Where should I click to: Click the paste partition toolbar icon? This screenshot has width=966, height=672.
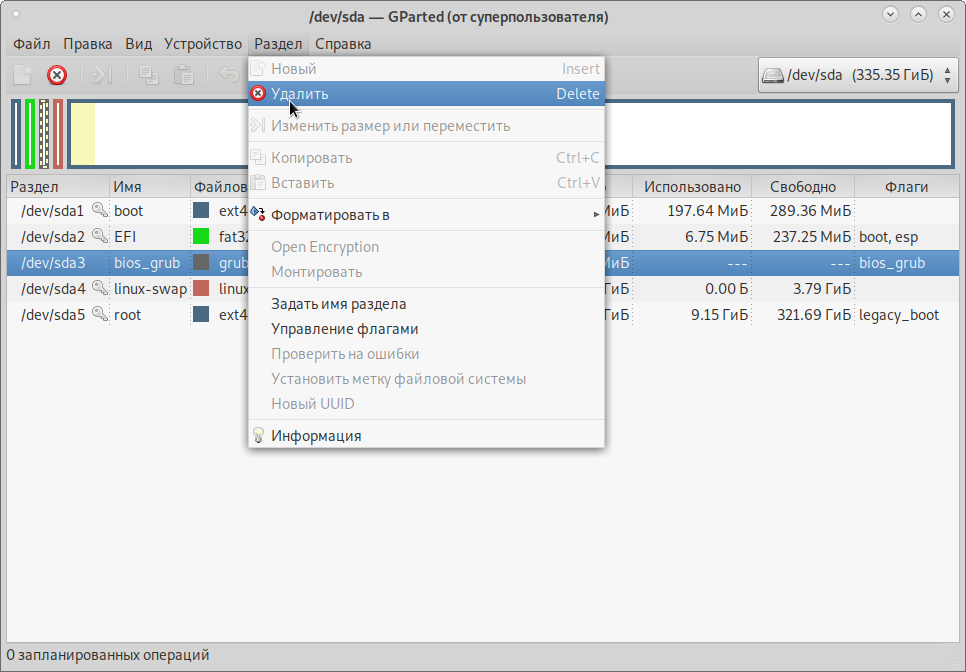(184, 75)
